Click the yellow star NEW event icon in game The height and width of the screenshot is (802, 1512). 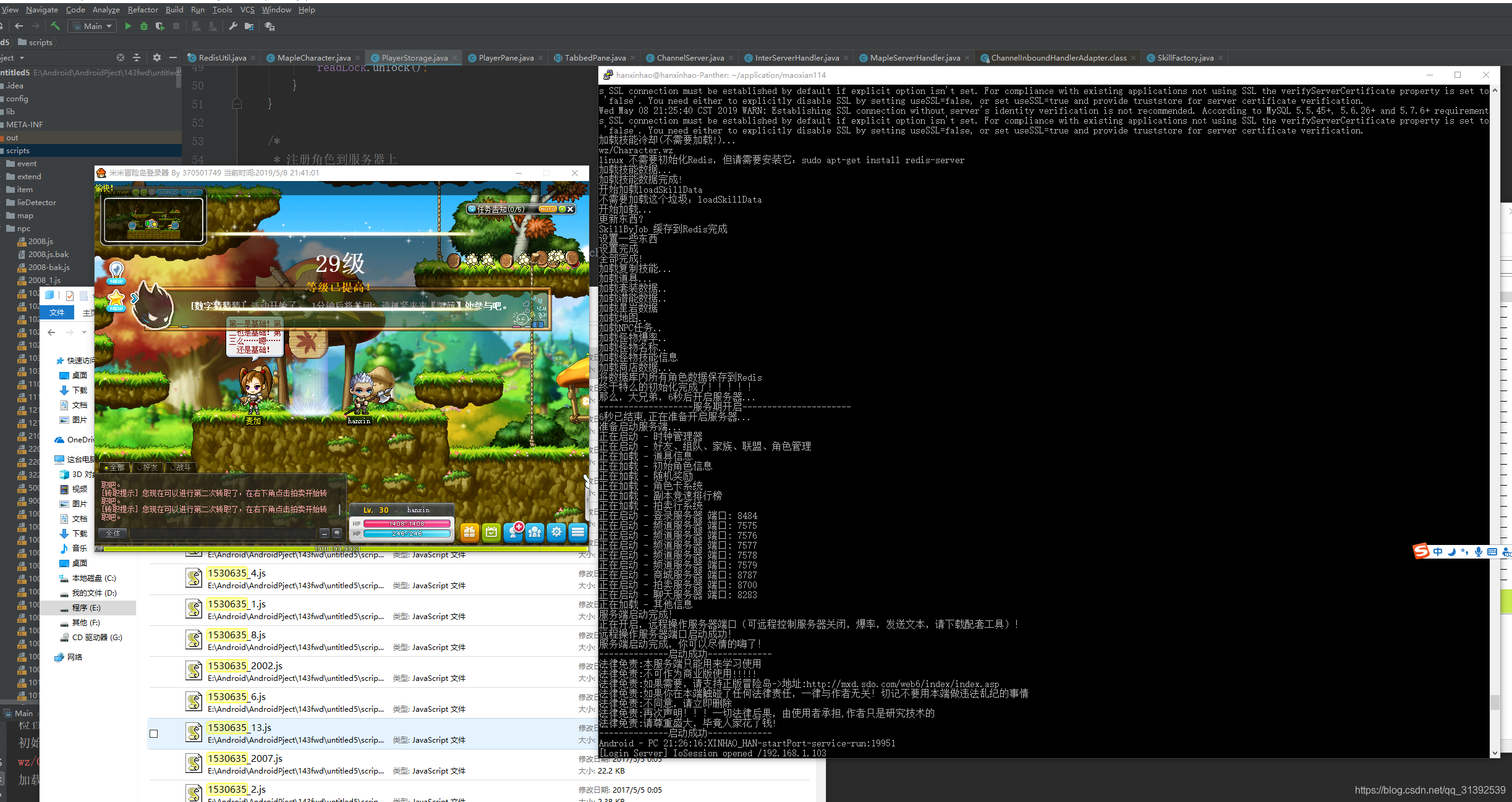click(116, 301)
